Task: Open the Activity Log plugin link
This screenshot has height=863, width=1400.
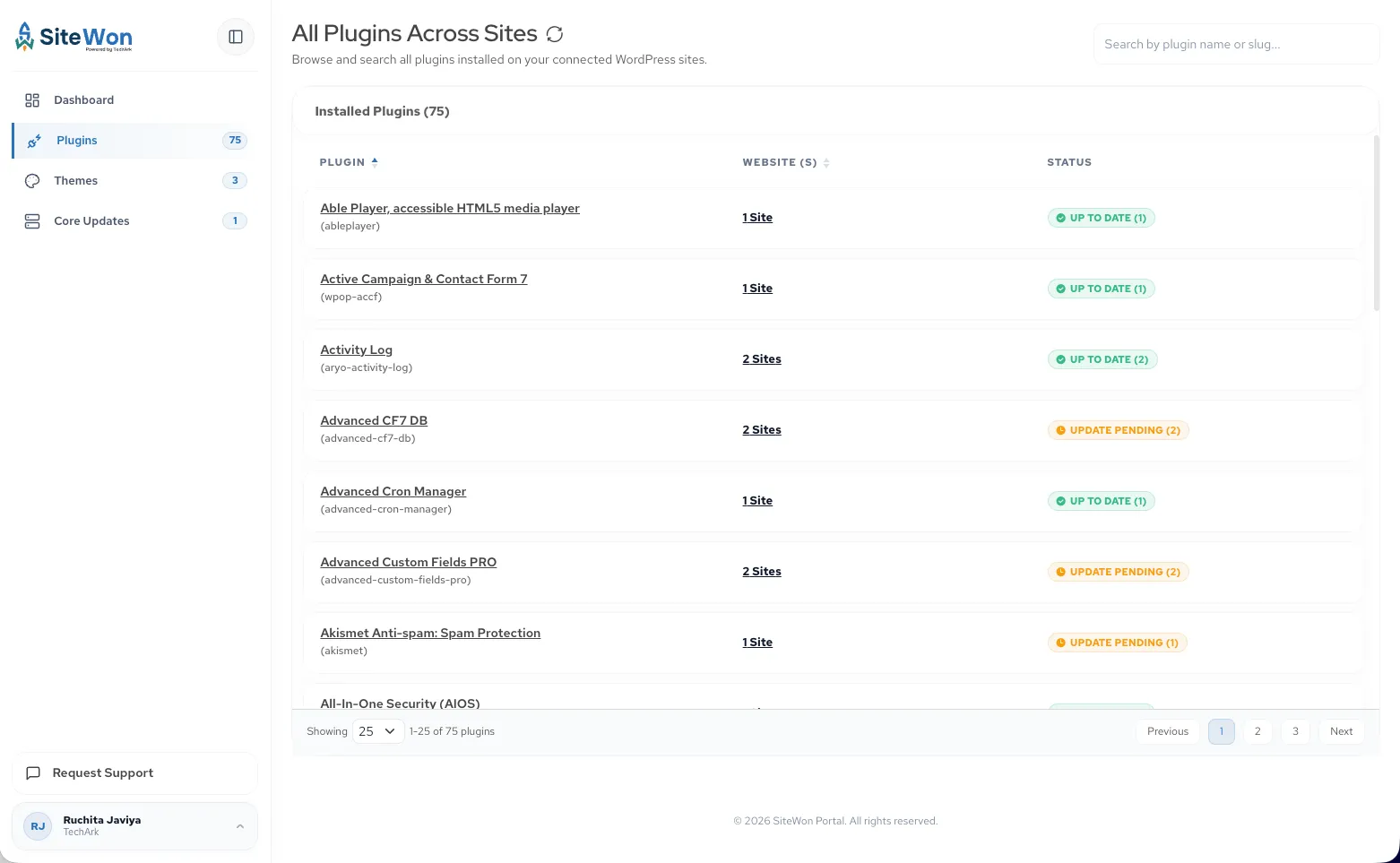Action: pyautogui.click(x=357, y=350)
